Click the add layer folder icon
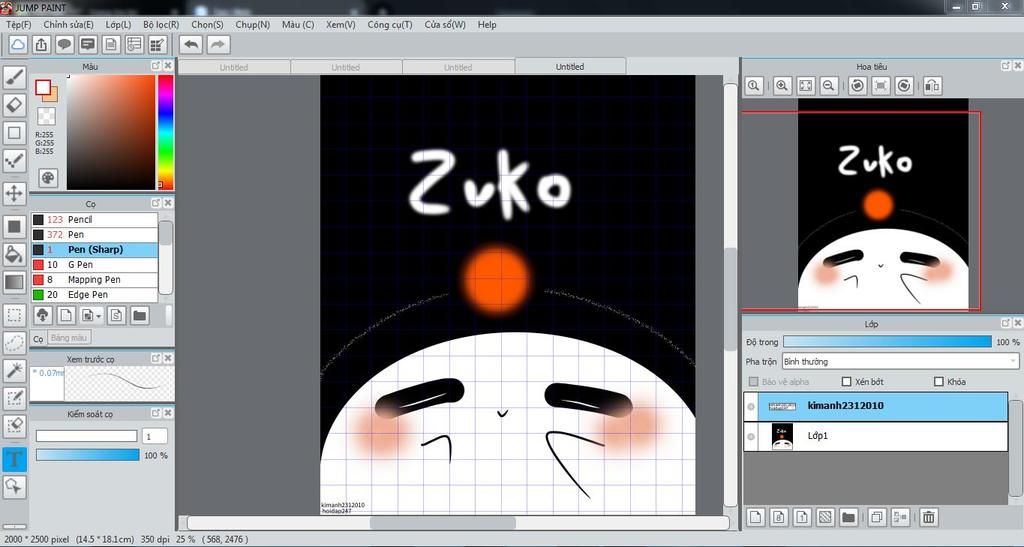 [x=848, y=518]
